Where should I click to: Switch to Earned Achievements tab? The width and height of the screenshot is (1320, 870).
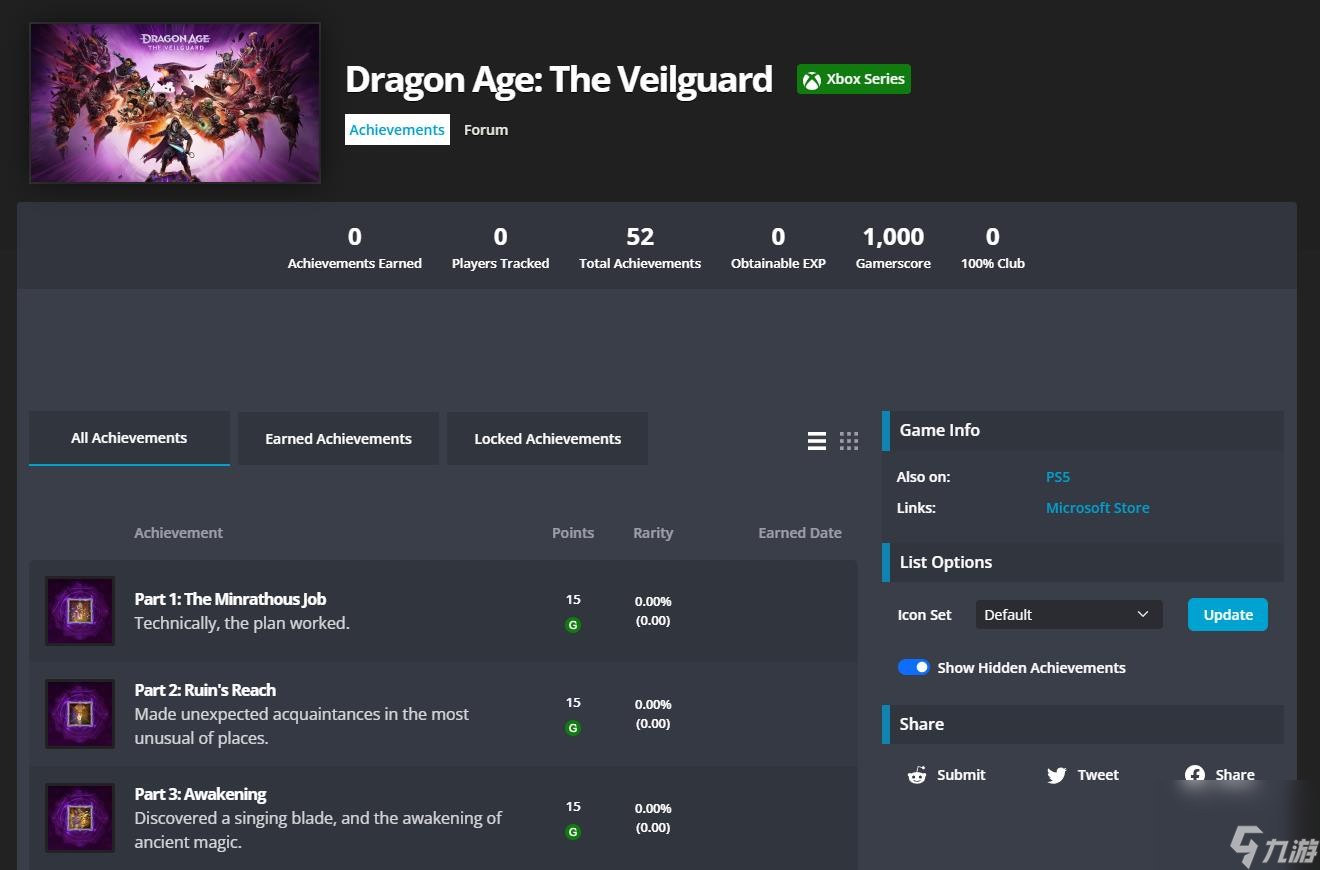338,439
